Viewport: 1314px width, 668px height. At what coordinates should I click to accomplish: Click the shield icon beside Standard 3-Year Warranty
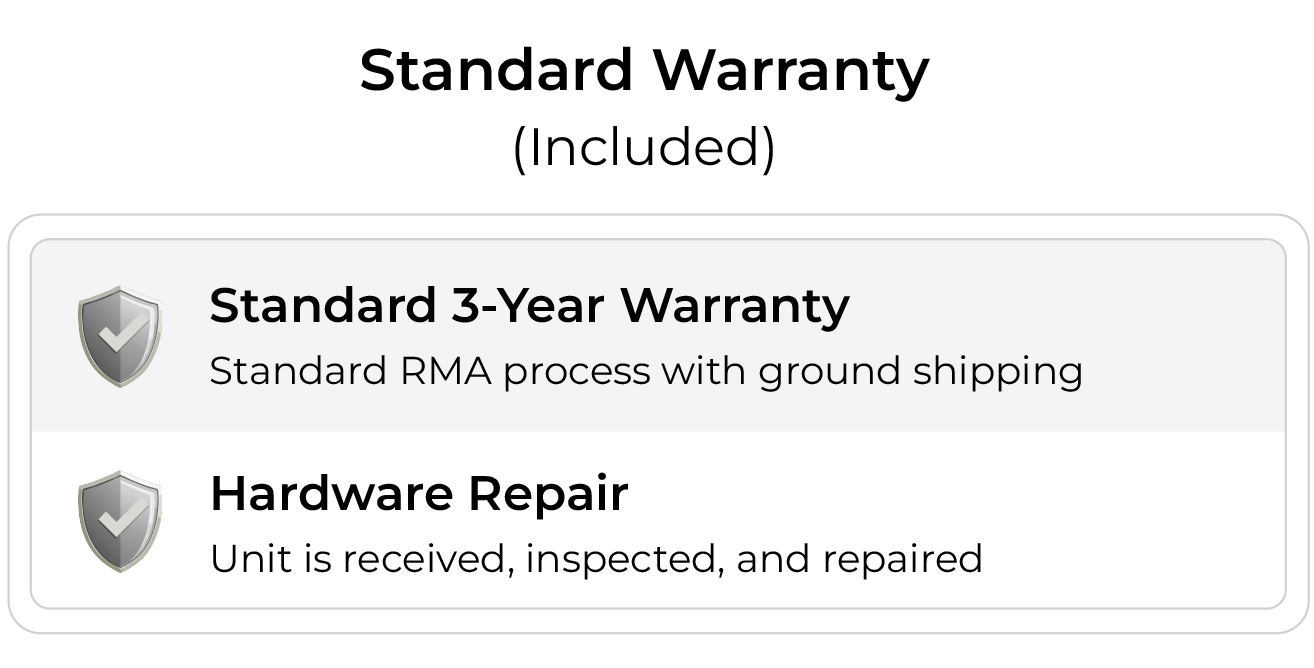pos(120,336)
